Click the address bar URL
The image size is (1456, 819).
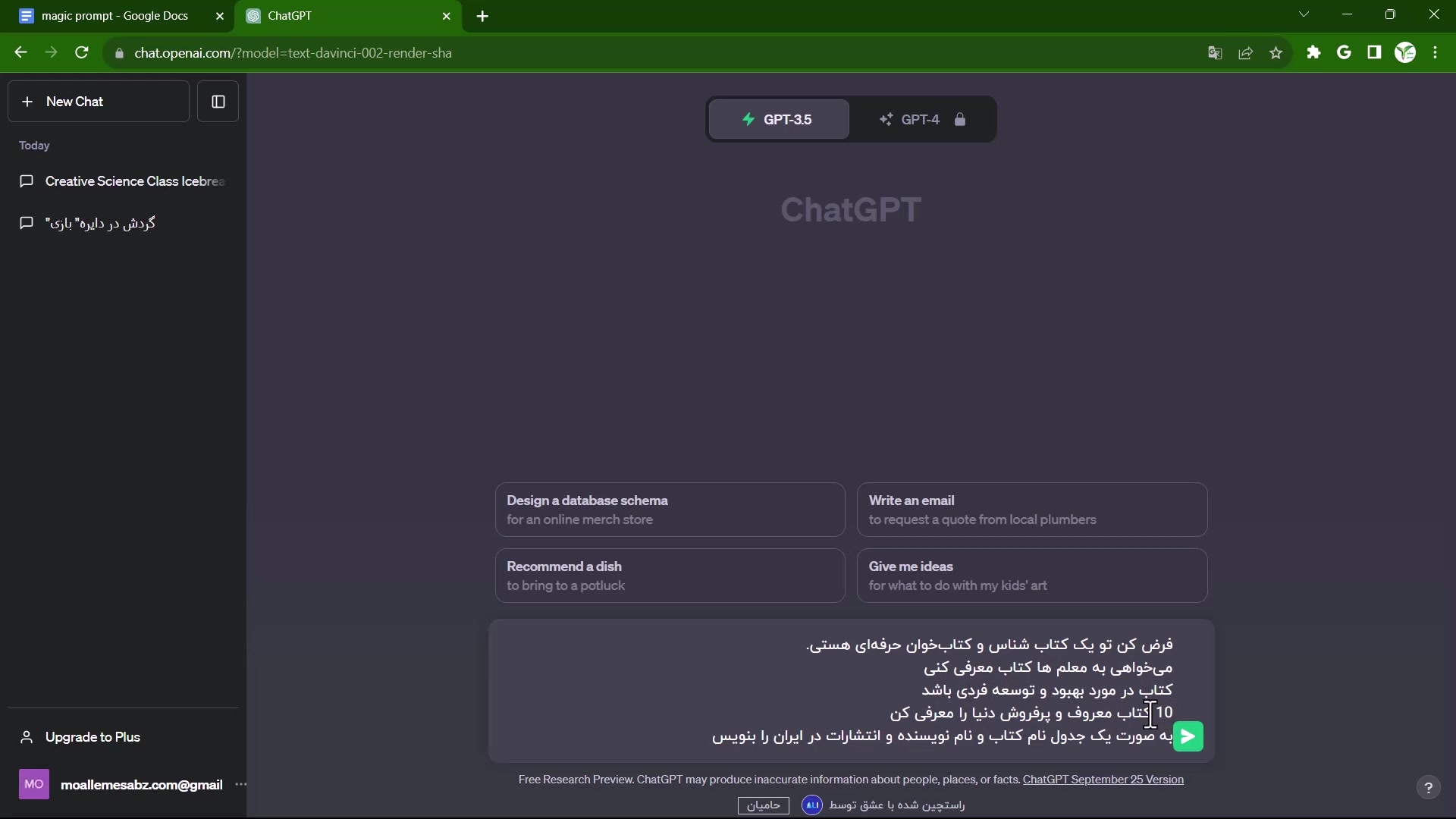(x=293, y=53)
